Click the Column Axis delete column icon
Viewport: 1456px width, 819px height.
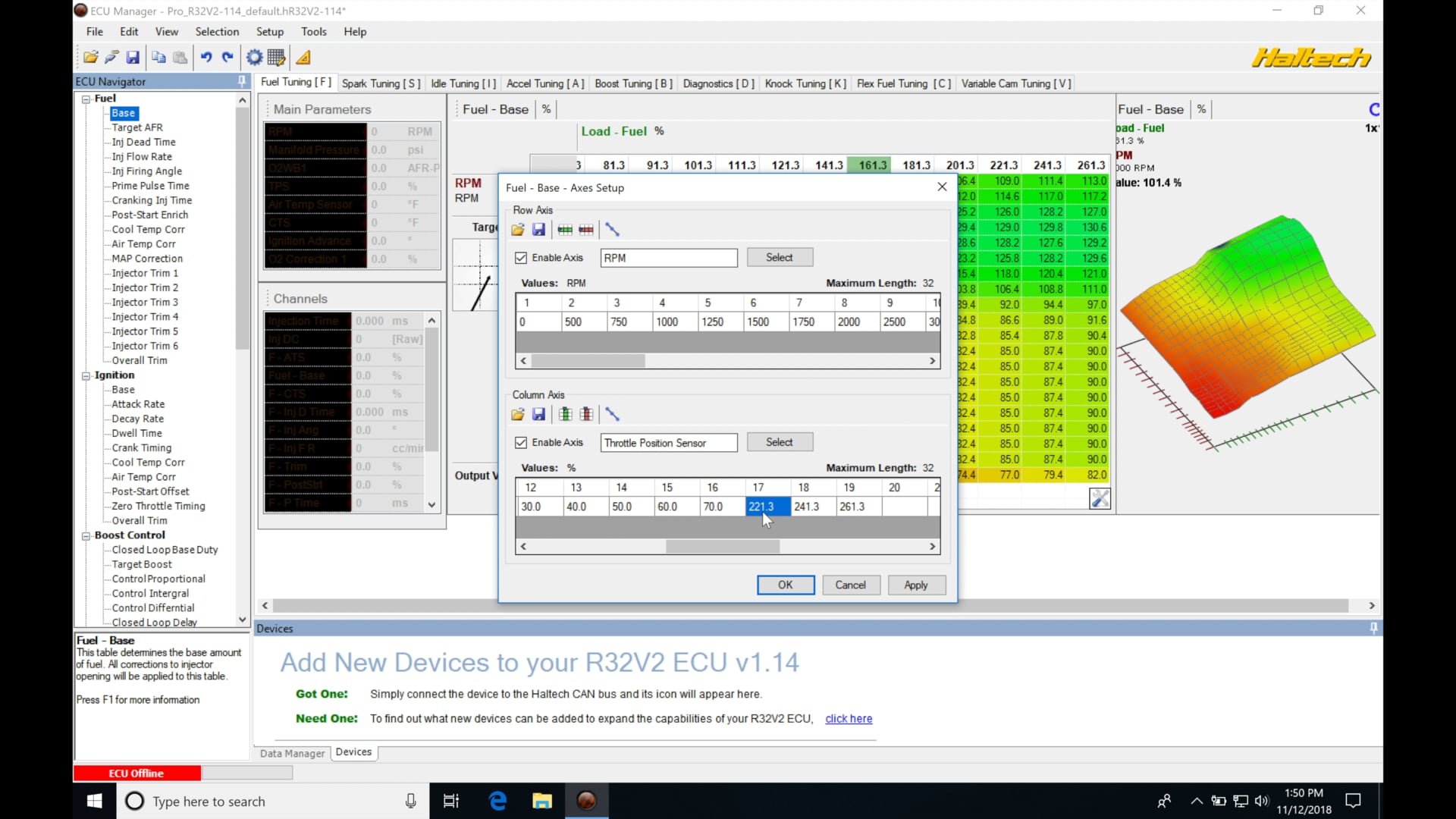pos(586,414)
